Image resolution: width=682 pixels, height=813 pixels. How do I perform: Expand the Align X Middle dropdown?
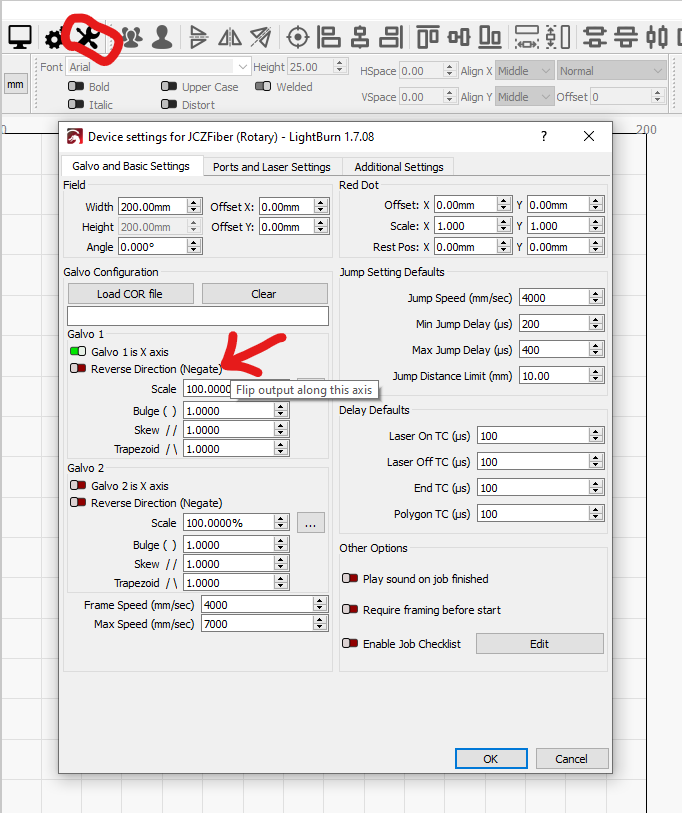(x=525, y=71)
